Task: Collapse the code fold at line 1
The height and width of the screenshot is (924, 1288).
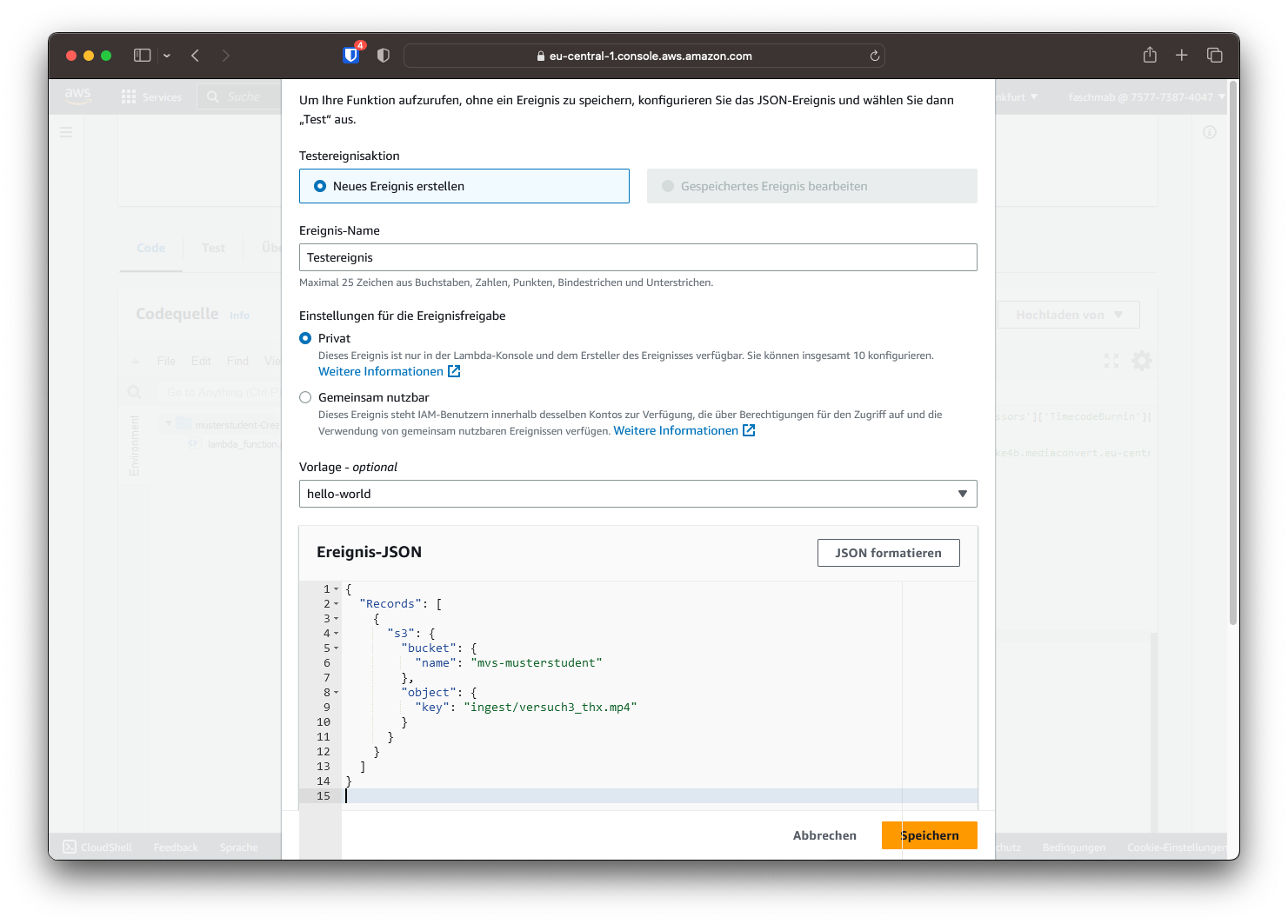Action: (337, 589)
